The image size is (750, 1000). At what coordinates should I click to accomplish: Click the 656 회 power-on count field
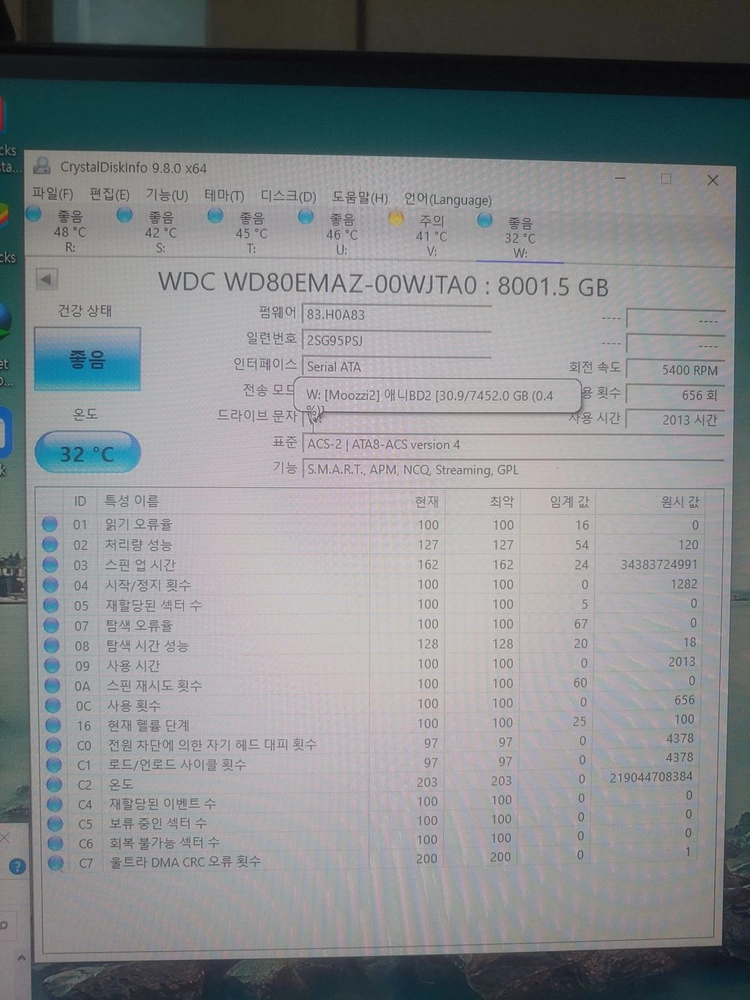tap(675, 395)
